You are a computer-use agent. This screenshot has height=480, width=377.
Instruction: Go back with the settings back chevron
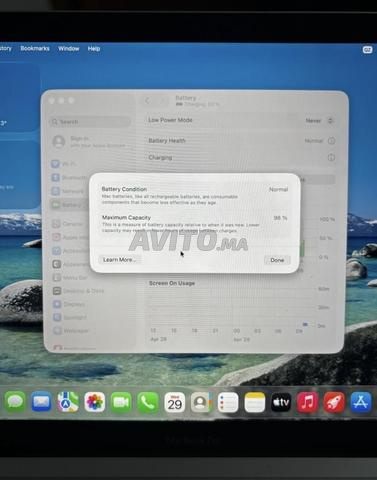click(148, 101)
